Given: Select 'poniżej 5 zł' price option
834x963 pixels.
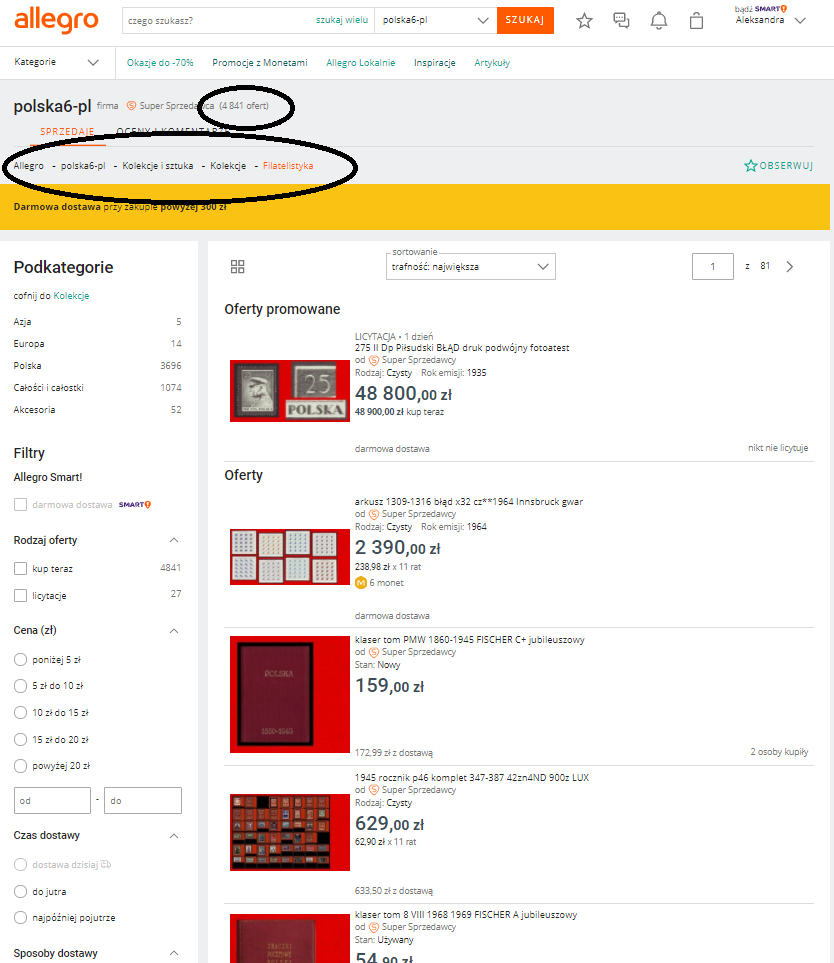Looking at the screenshot, I should [21, 659].
